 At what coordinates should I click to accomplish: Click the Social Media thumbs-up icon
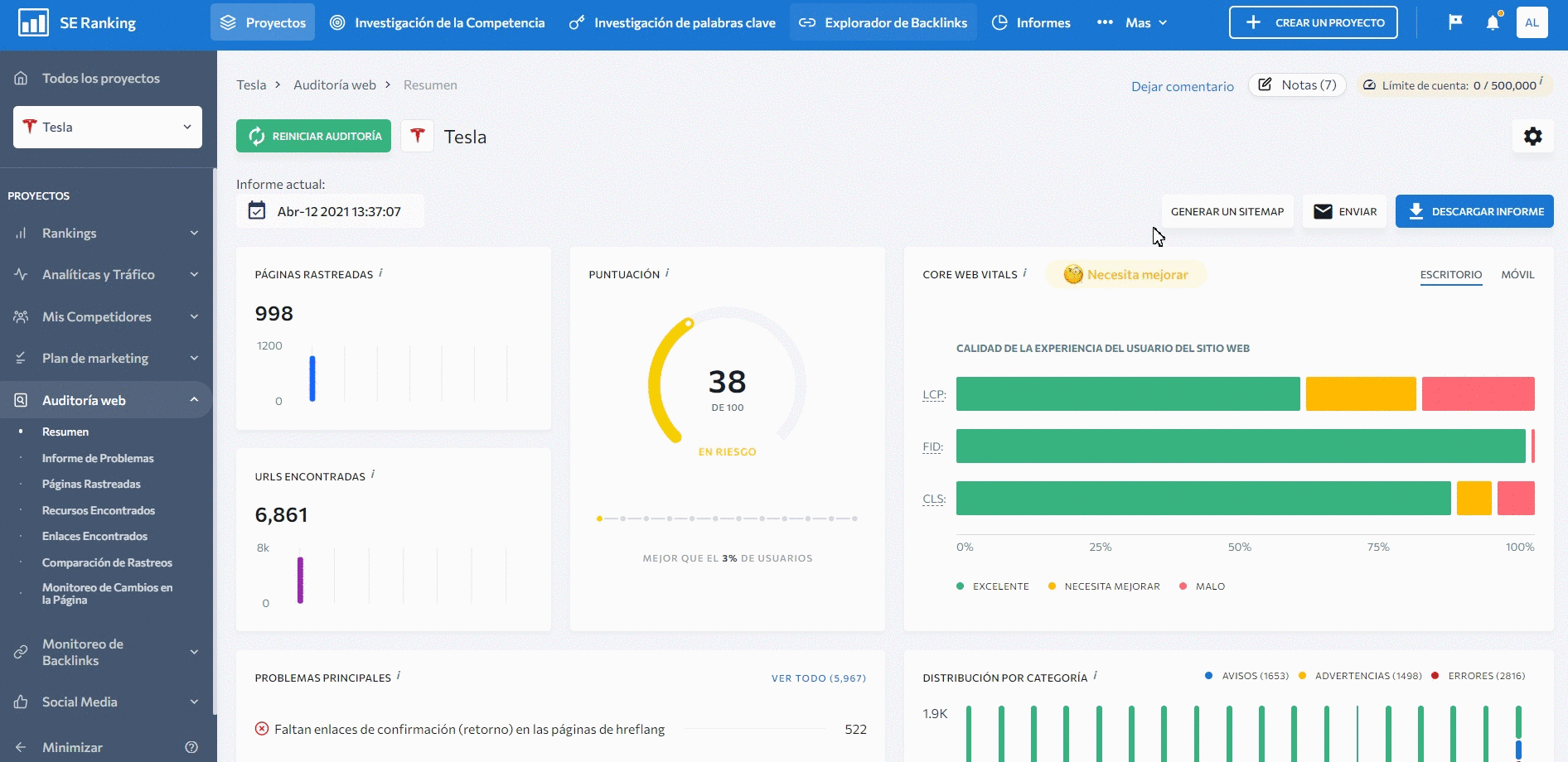pyautogui.click(x=21, y=702)
